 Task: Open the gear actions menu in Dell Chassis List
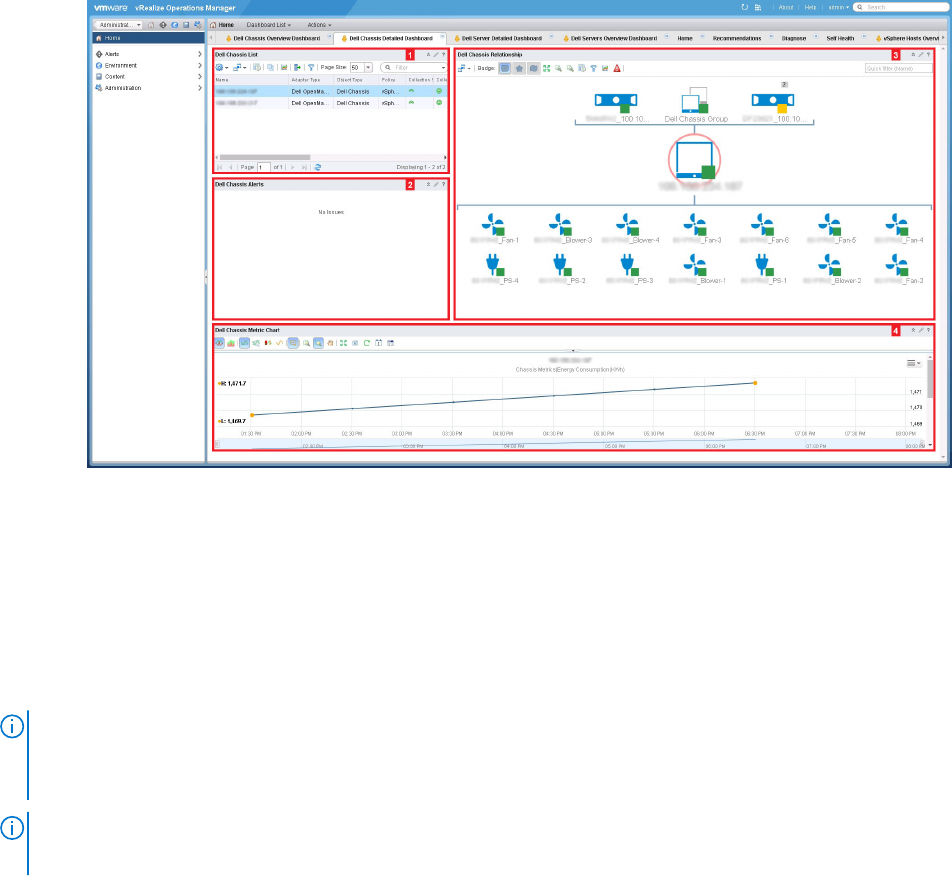pyautogui.click(x=222, y=67)
